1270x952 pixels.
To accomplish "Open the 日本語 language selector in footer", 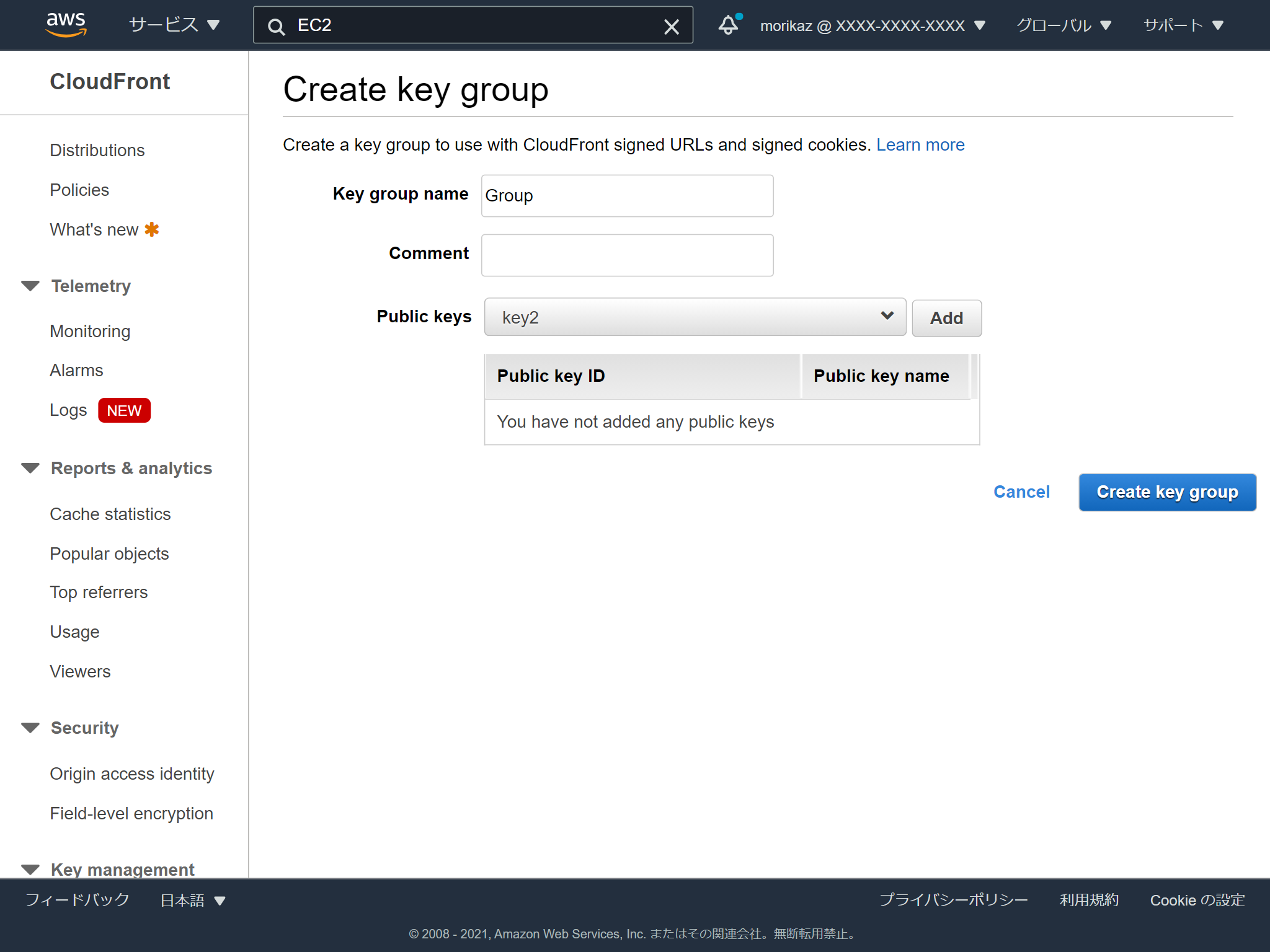I will click(x=192, y=900).
